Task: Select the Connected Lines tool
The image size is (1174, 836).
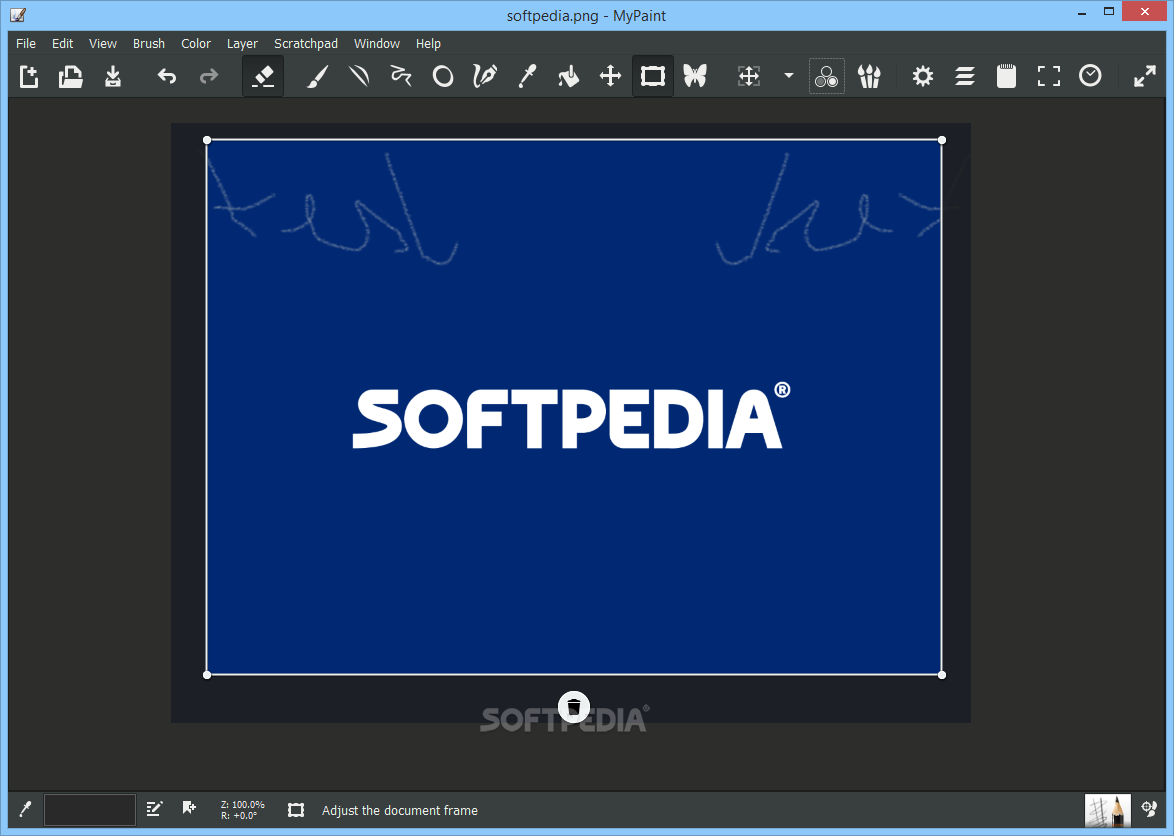Action: [x=401, y=76]
